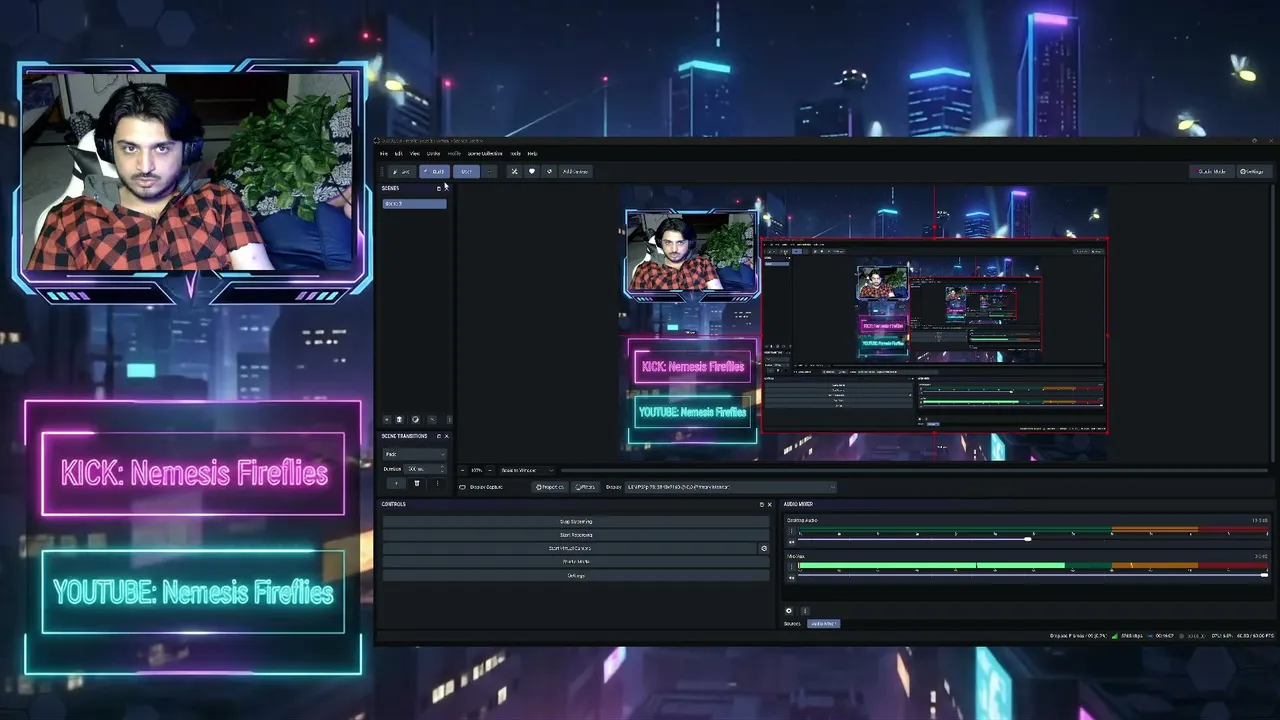1280x720 pixels.
Task: Open advanced audio properties gear icon
Action: [788, 611]
